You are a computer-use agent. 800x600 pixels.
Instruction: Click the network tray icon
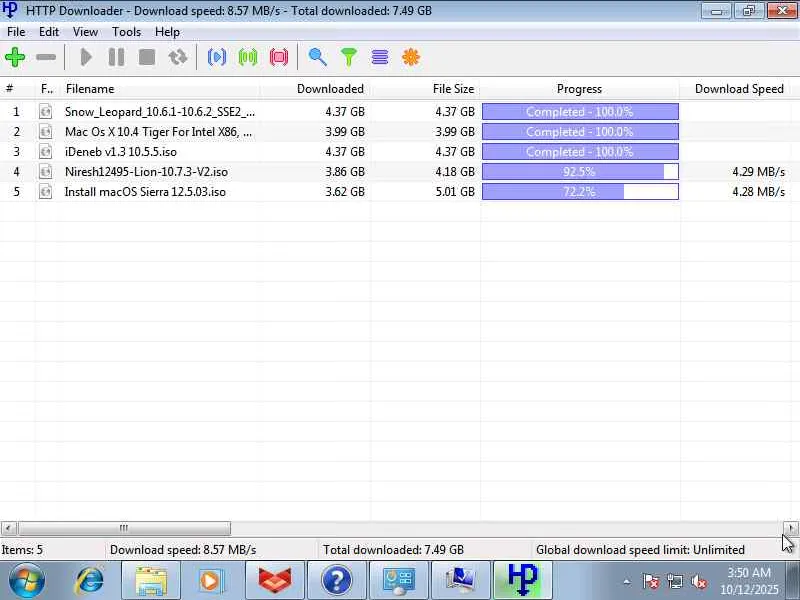click(675, 581)
